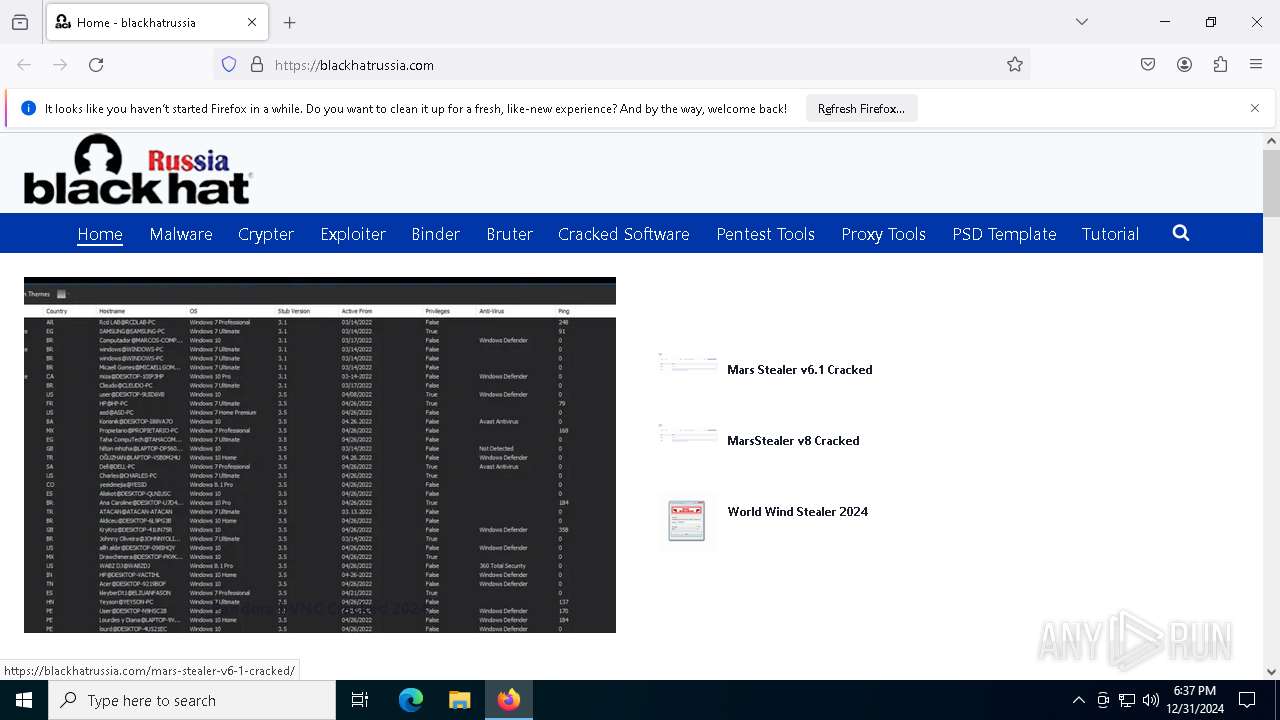Open the Proxy Tools menu item
The width and height of the screenshot is (1280, 720).
[x=884, y=234]
